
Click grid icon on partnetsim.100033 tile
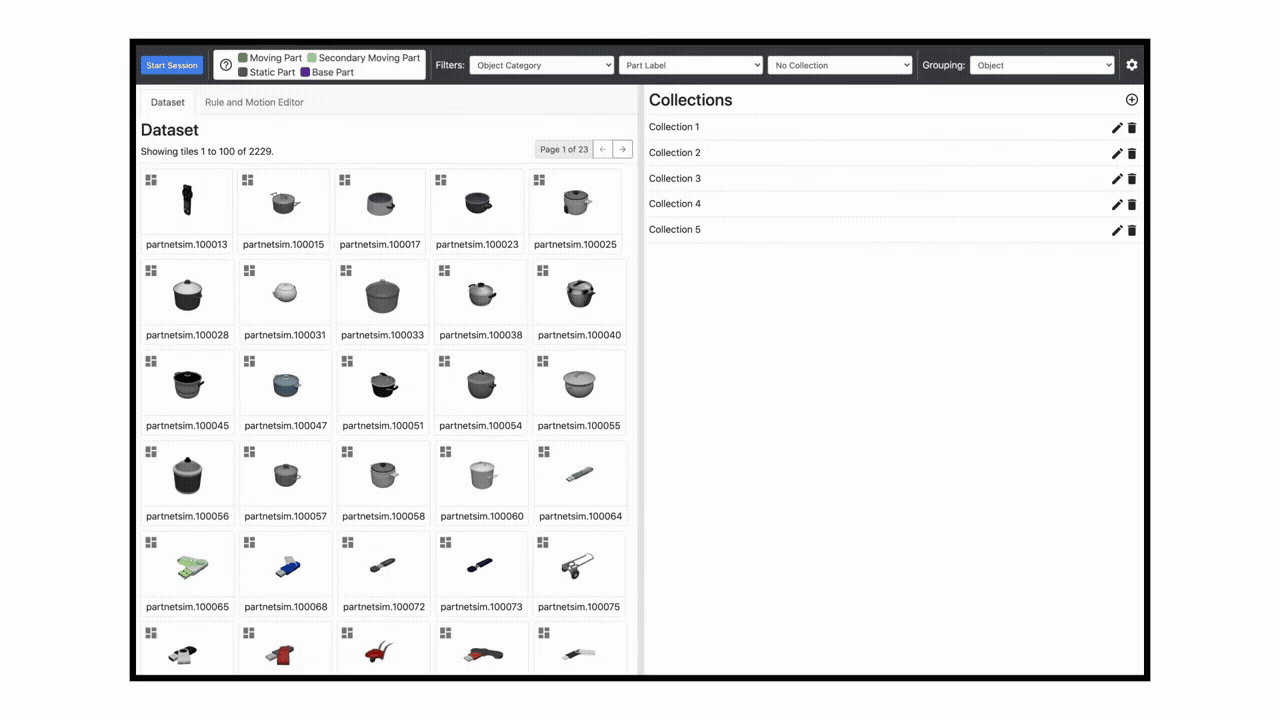(x=347, y=271)
